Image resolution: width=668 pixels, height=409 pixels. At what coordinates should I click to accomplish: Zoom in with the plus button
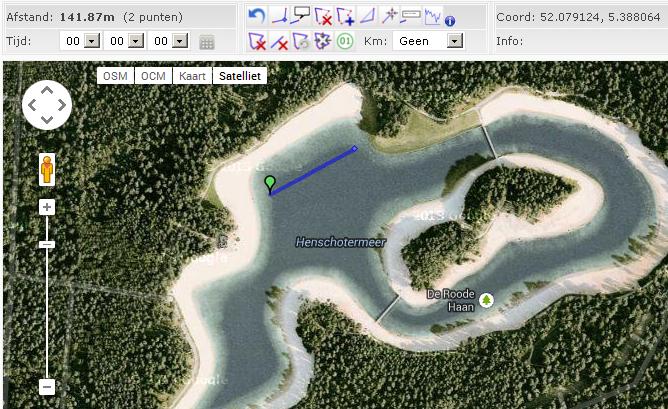point(47,207)
